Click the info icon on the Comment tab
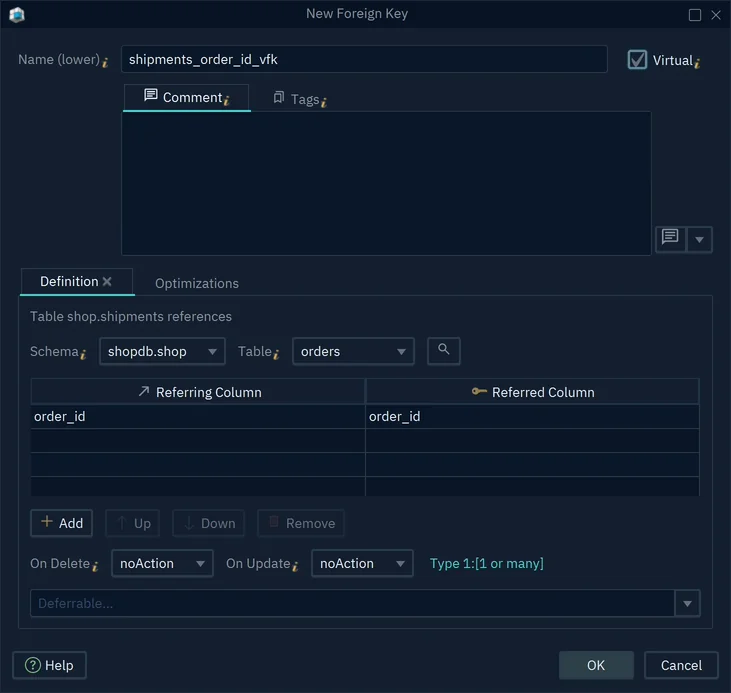The width and height of the screenshot is (731, 693). [227, 100]
